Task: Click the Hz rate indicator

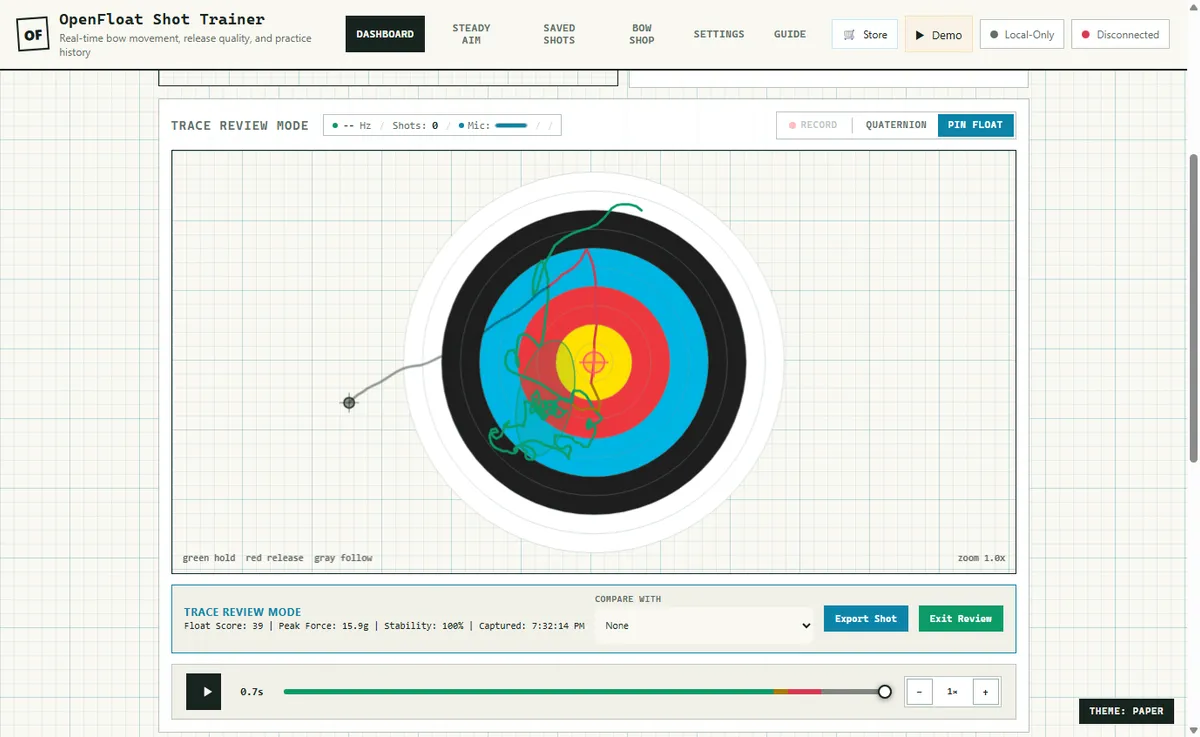Action: 352,126
